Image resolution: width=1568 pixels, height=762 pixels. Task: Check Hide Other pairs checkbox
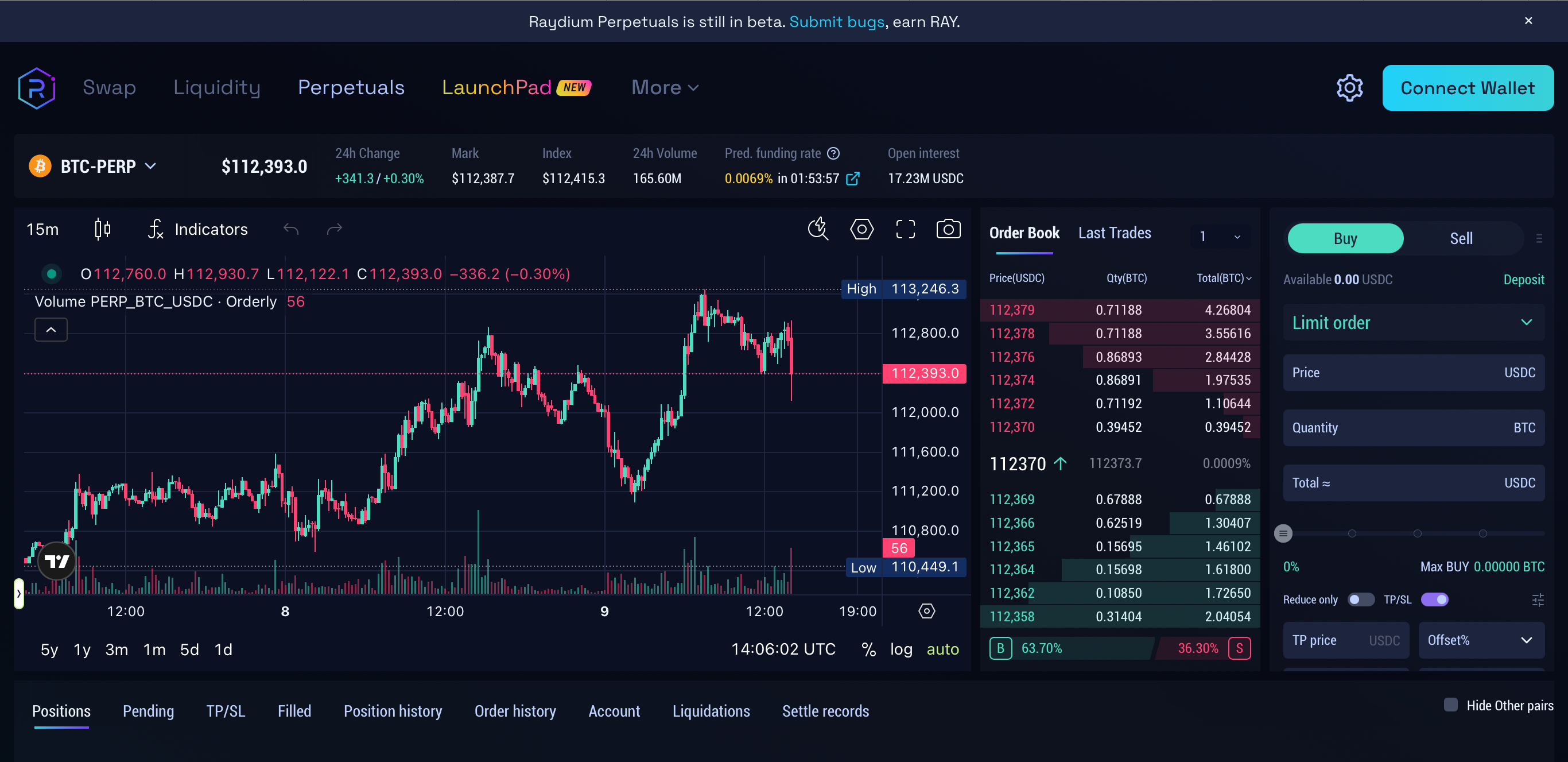coord(1450,705)
